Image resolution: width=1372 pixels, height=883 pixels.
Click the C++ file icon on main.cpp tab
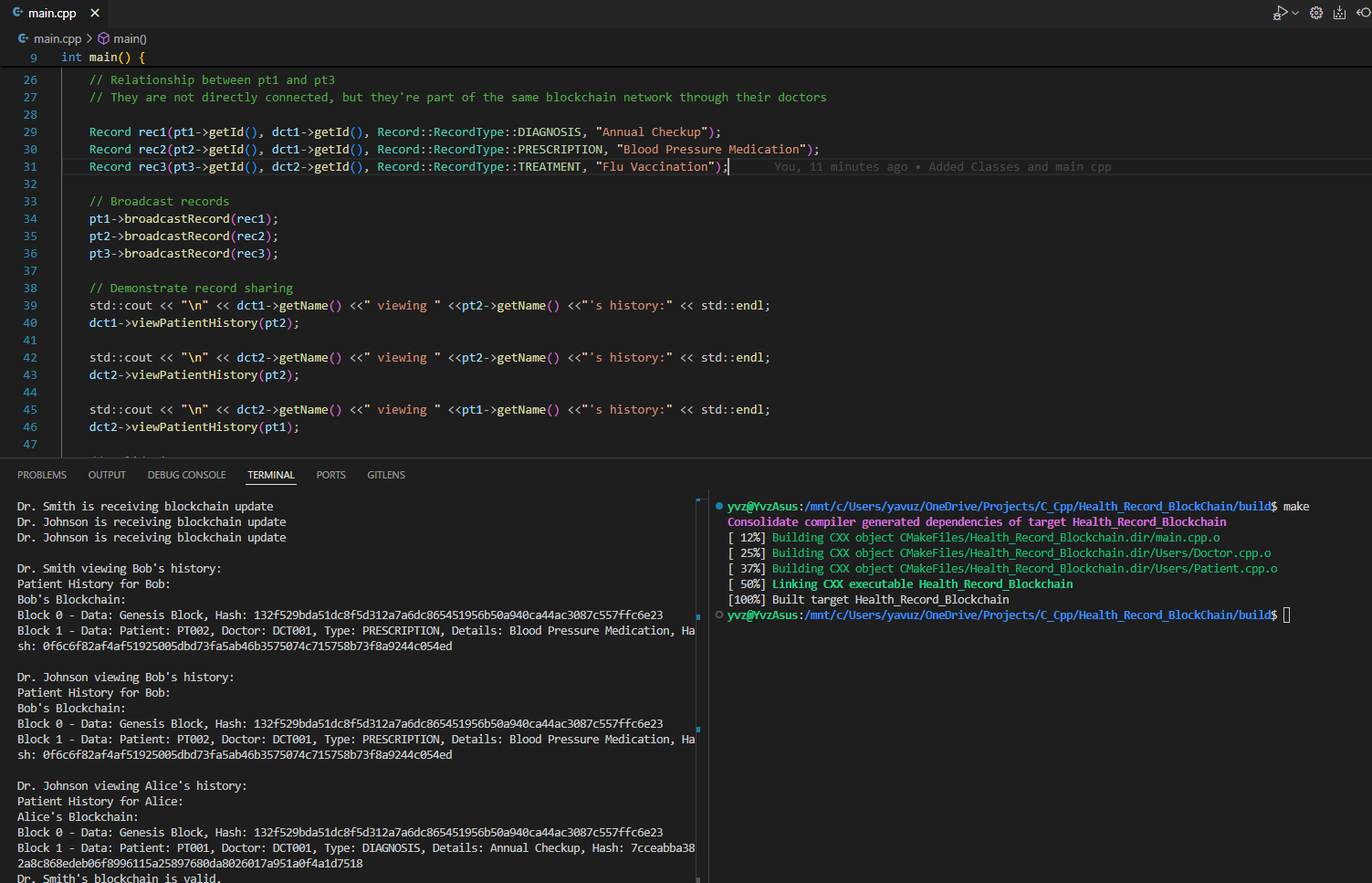point(17,13)
